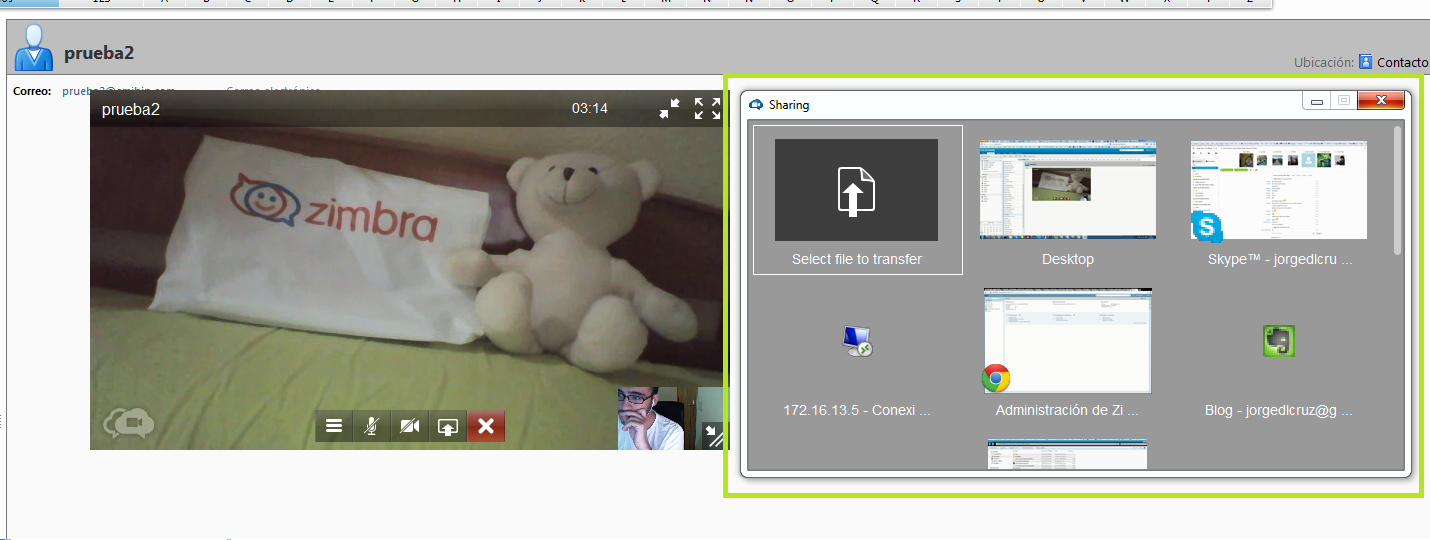Image resolution: width=1430 pixels, height=540 pixels.
Task: Click the Desktop label text
Action: pyautogui.click(x=1068, y=259)
